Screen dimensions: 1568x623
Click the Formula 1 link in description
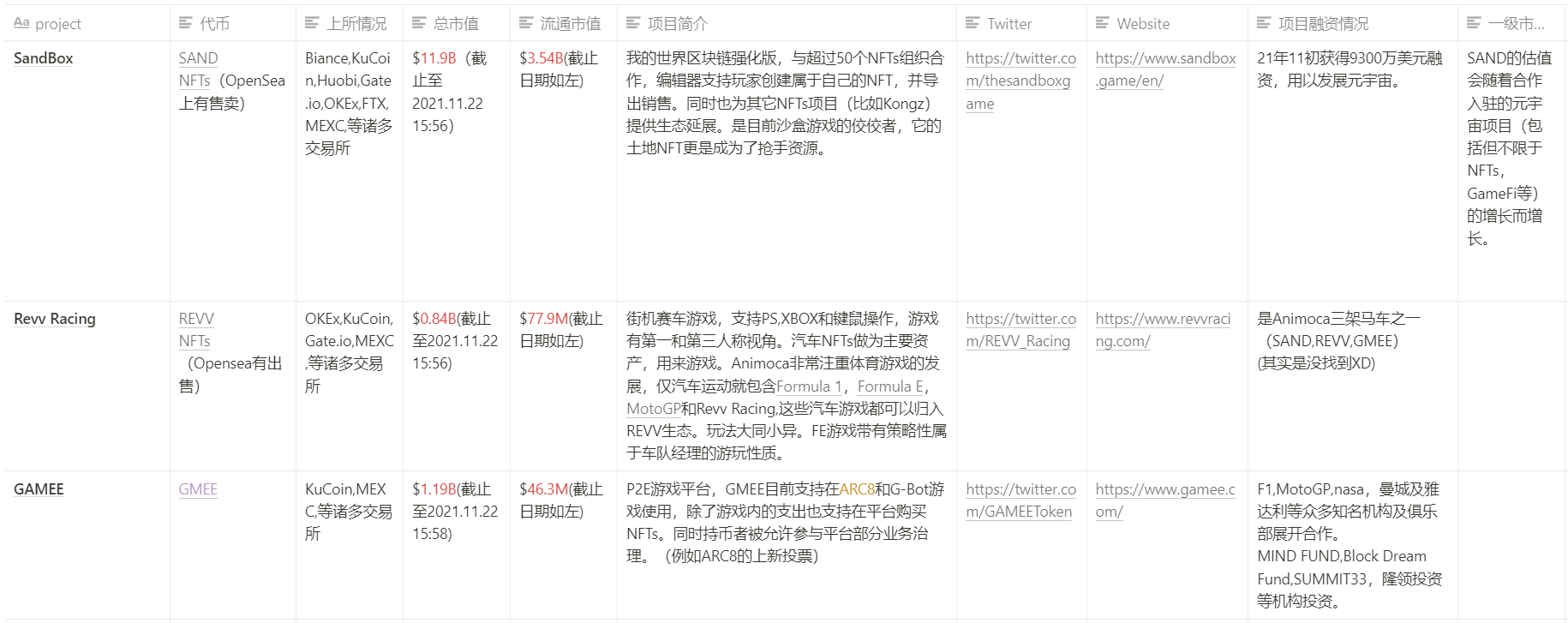pos(809,386)
